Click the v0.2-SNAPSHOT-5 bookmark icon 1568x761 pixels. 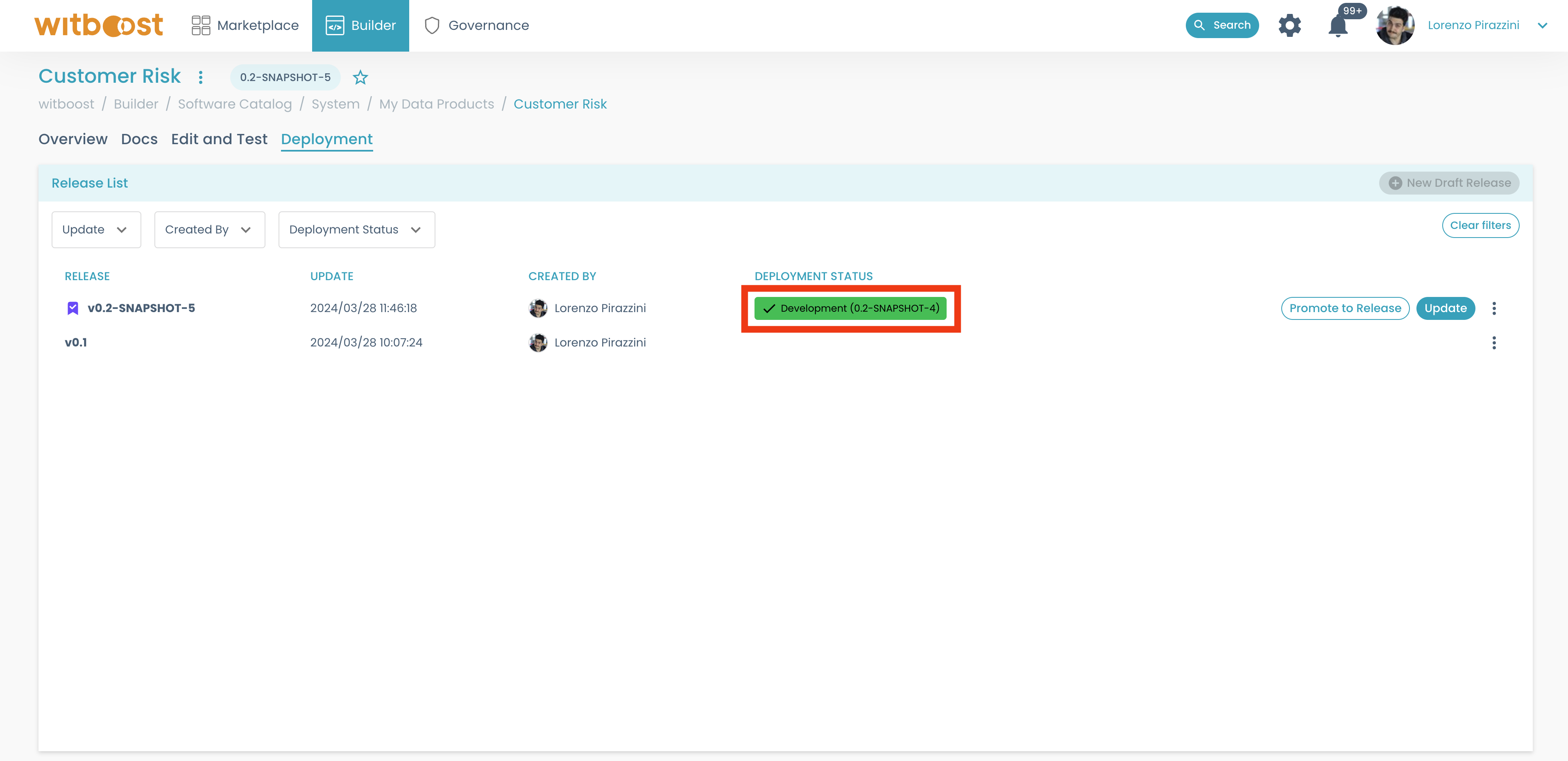73,308
